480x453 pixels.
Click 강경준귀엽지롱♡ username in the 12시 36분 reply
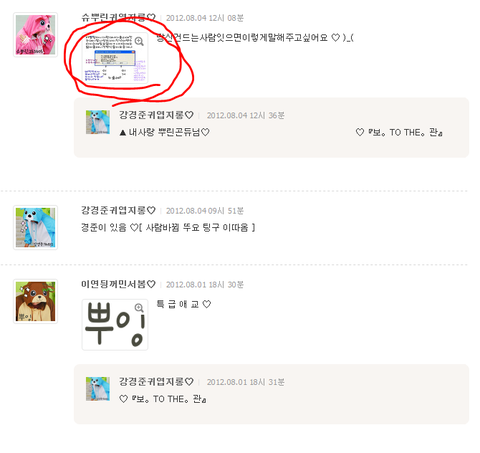(156, 115)
